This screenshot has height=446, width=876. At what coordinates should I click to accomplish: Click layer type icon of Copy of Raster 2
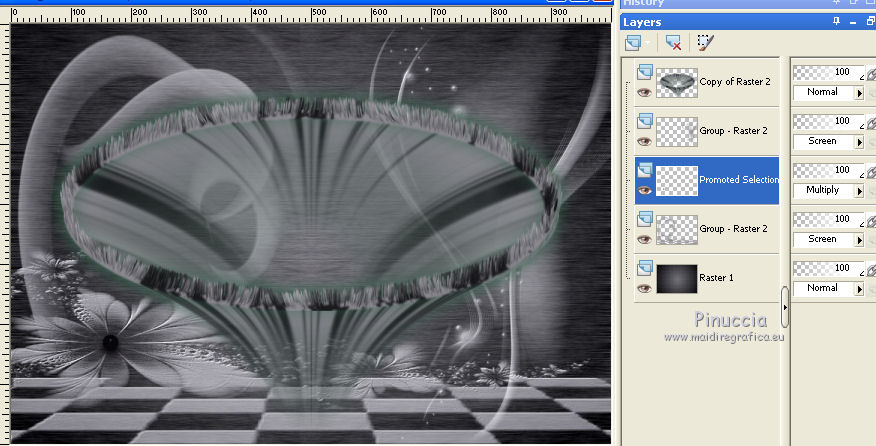(x=644, y=72)
